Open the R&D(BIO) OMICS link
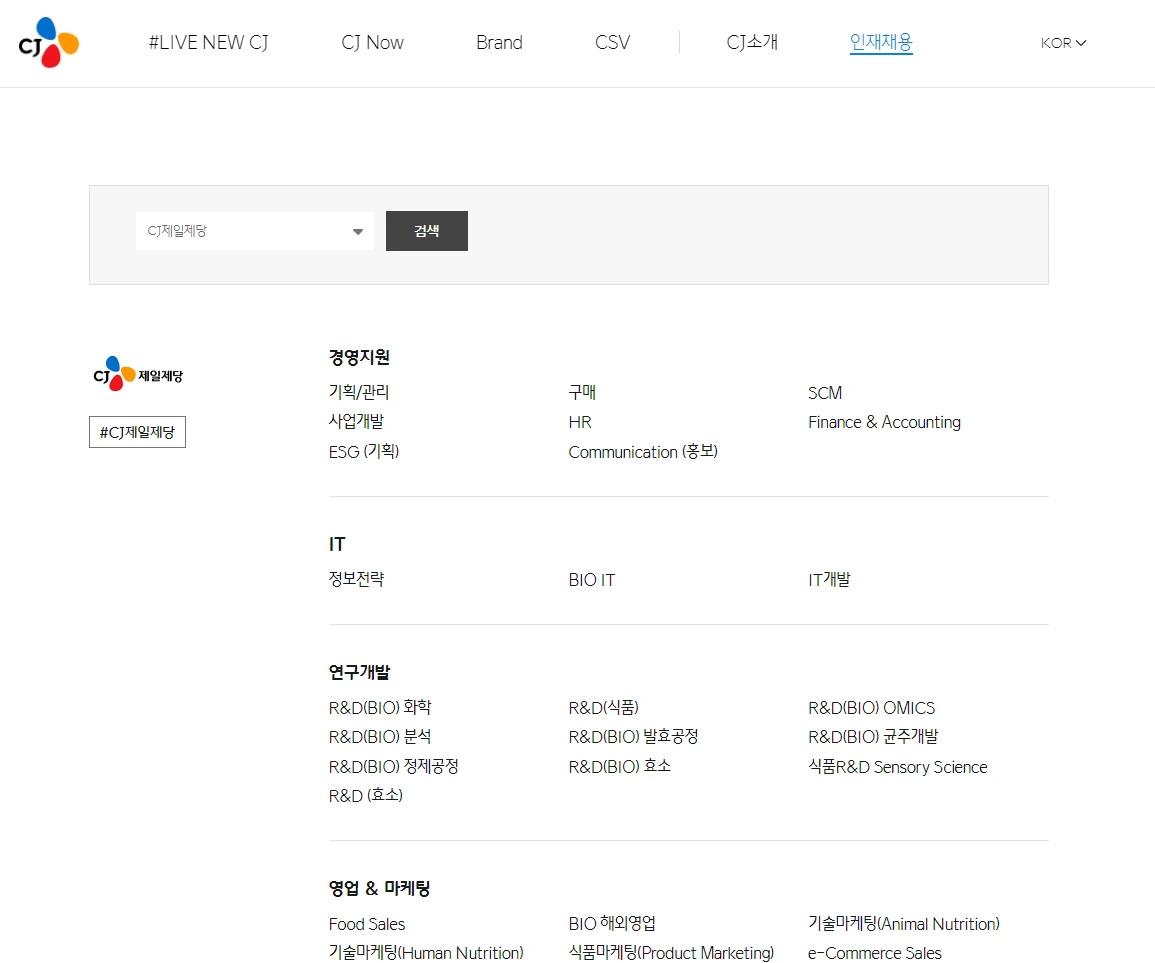Viewport: 1155px width, 963px height. (x=872, y=707)
